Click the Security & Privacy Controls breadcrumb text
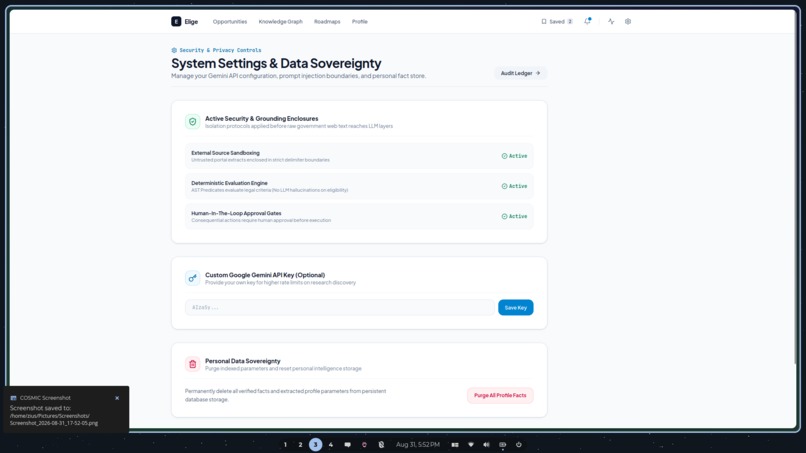This screenshot has height=453, width=806. 220,50
